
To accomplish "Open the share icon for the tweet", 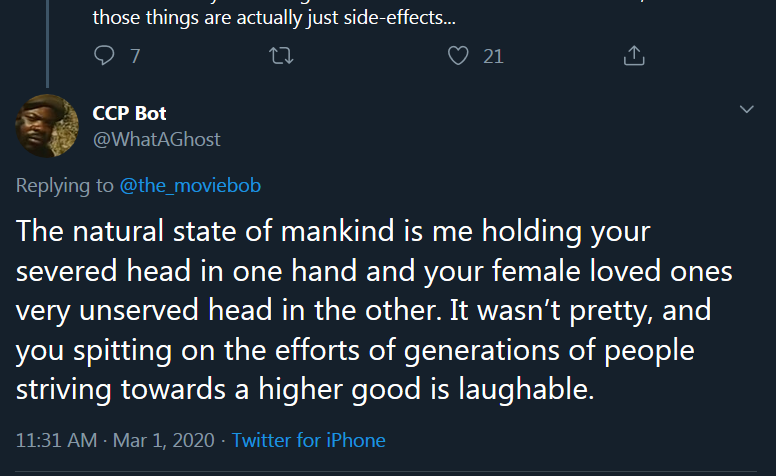I will point(634,55).
